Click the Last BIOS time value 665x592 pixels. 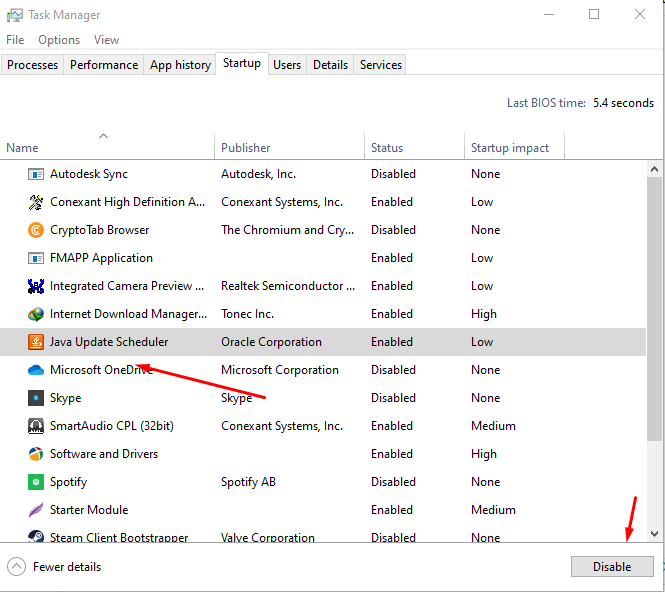(623, 103)
